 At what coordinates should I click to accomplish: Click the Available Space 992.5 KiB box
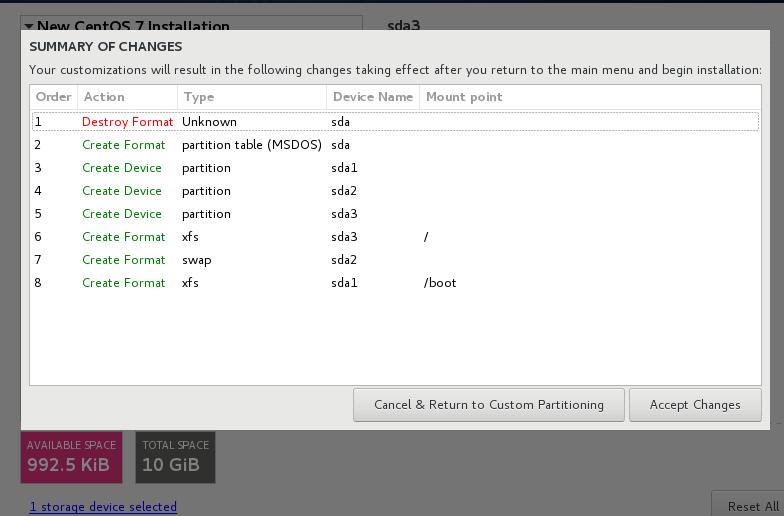pos(71,457)
